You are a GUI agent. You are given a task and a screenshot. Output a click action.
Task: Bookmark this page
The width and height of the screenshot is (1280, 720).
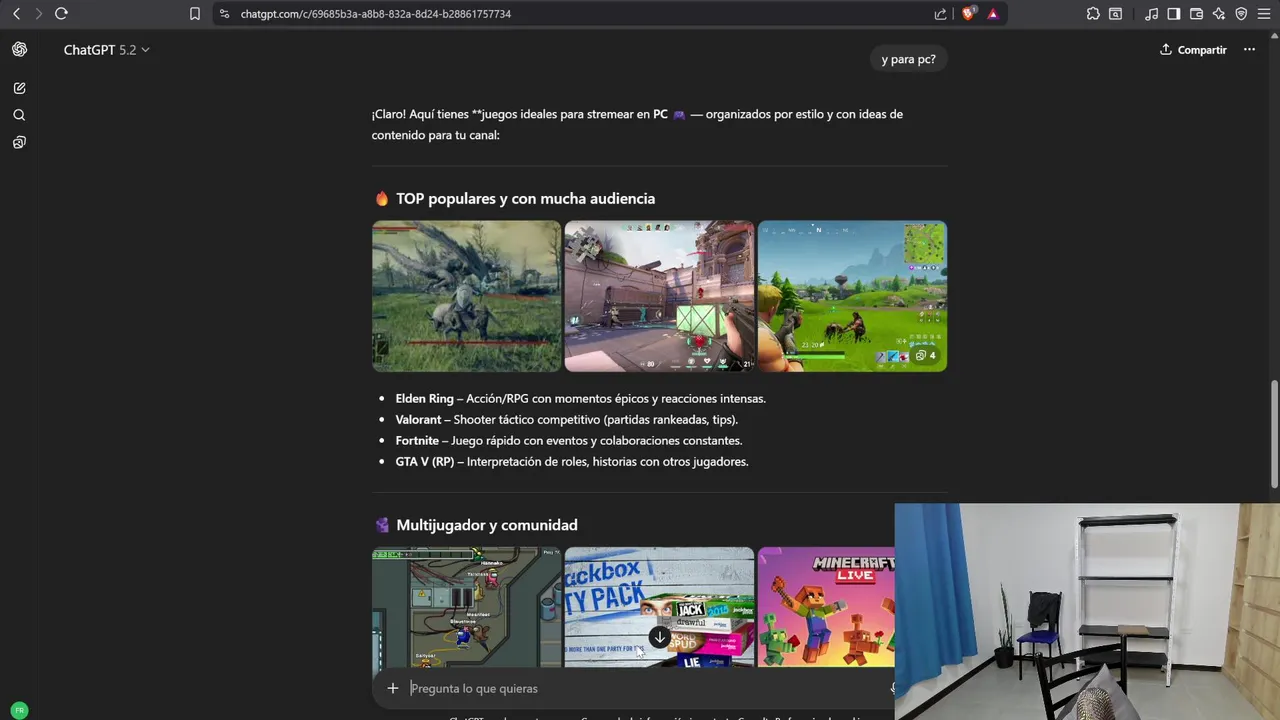(x=195, y=14)
